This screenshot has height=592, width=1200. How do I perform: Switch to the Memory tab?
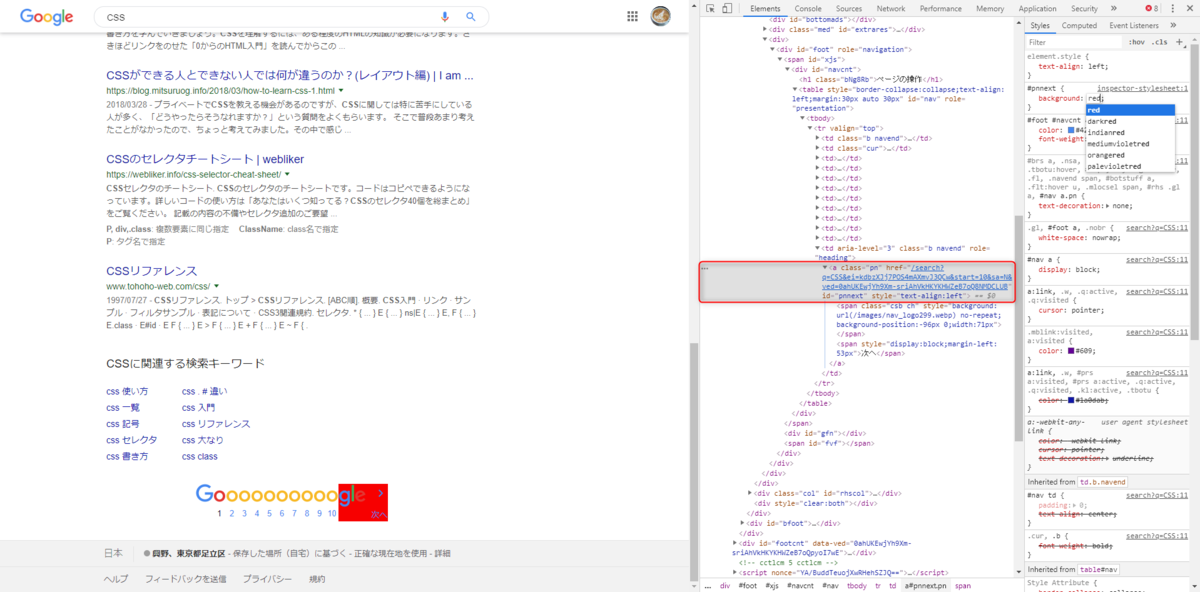pyautogui.click(x=990, y=8)
